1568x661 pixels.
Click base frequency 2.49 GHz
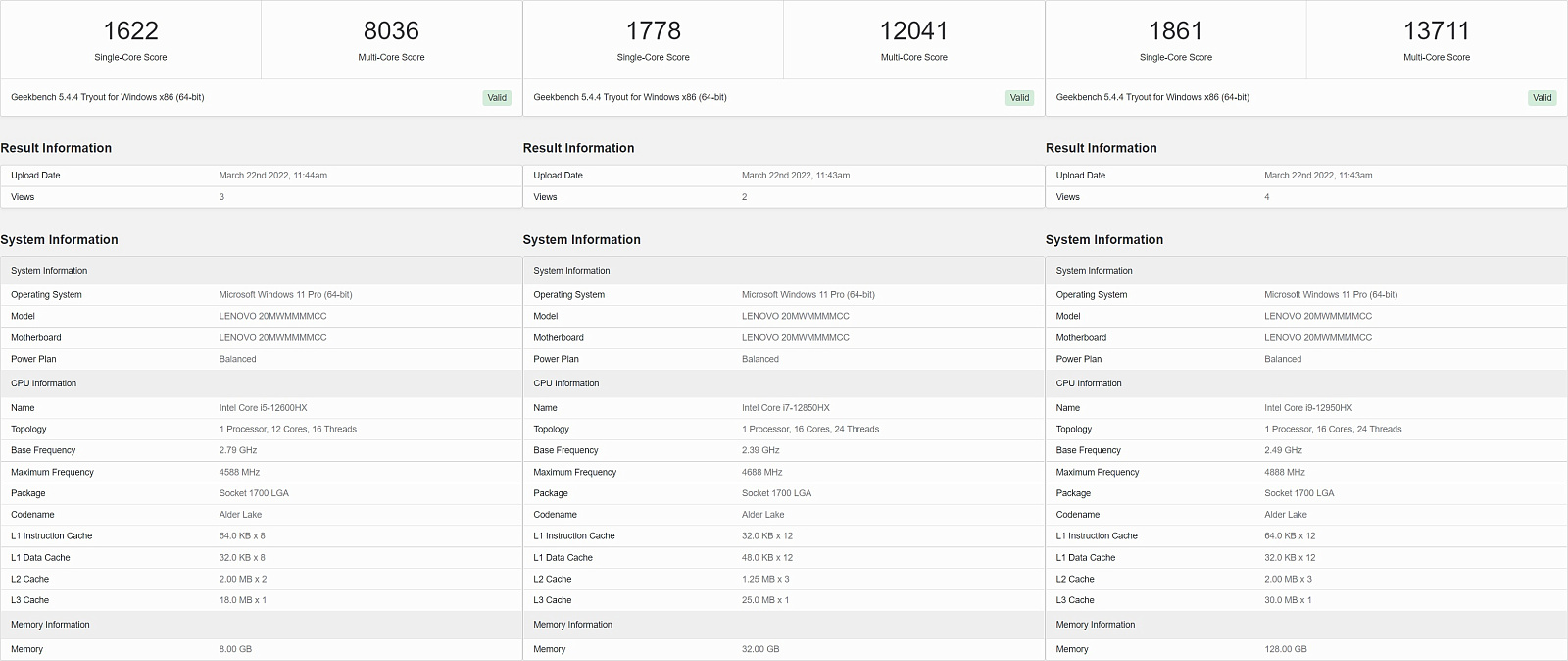(1283, 451)
